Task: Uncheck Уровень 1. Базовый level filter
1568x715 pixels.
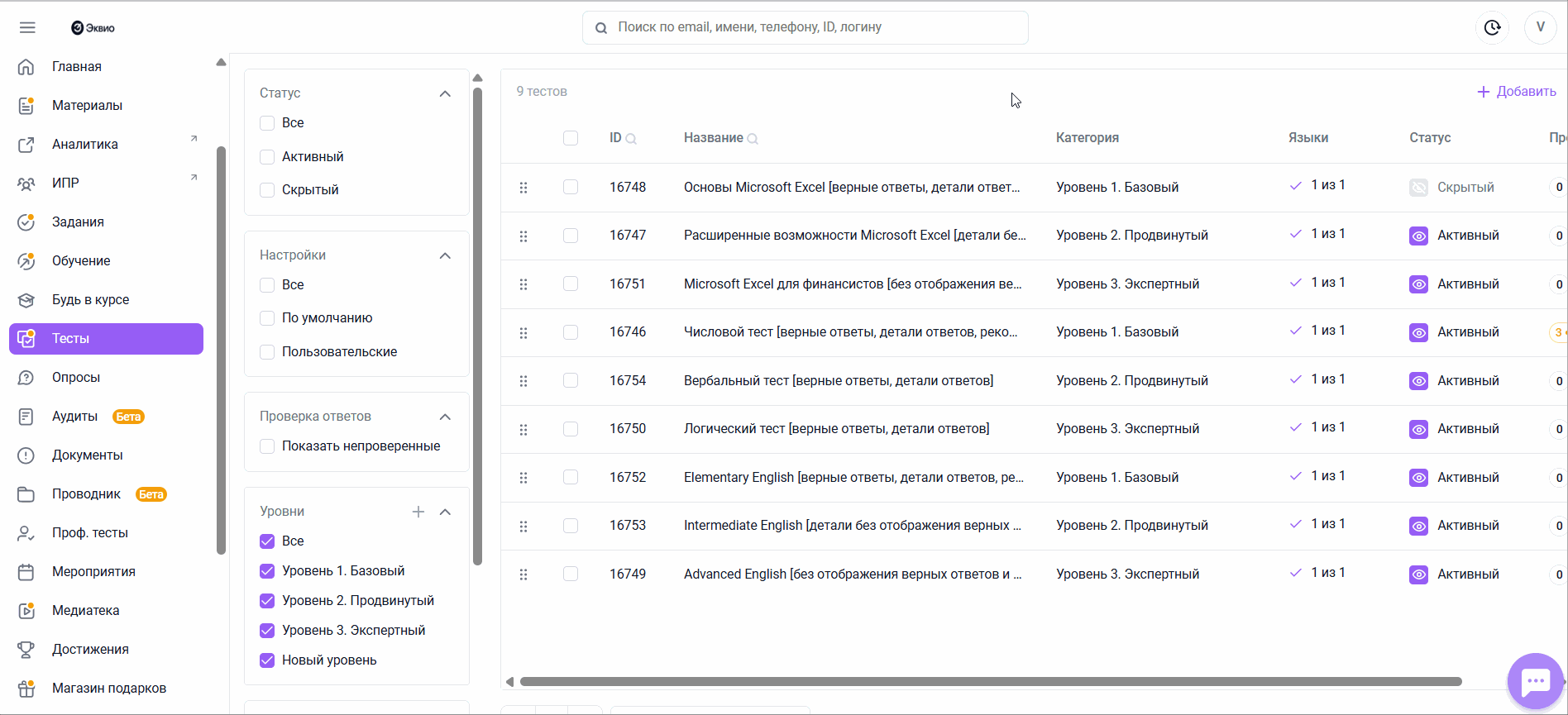Action: coord(267,570)
